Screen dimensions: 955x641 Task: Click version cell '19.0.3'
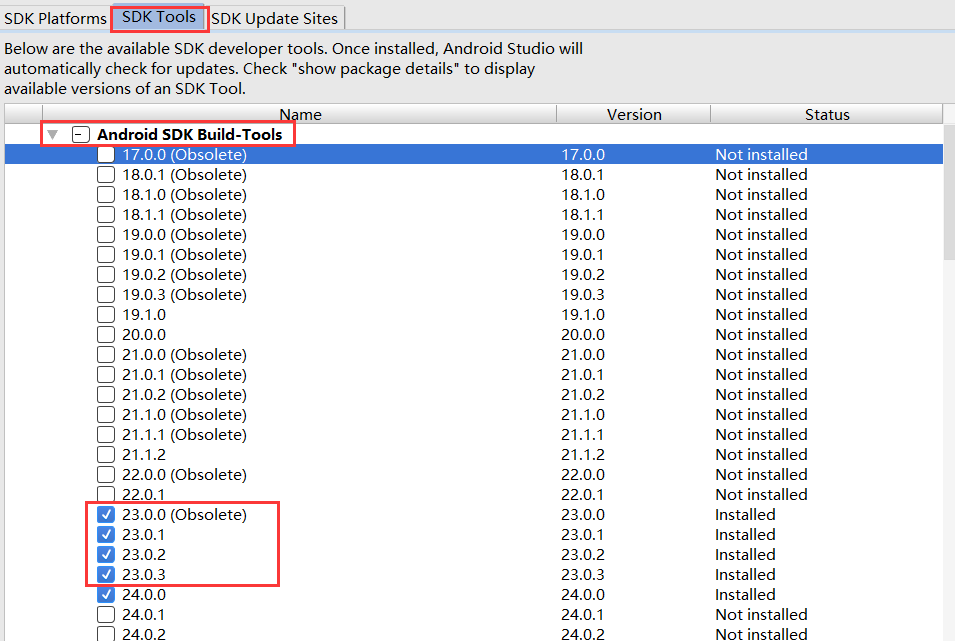click(x=583, y=294)
